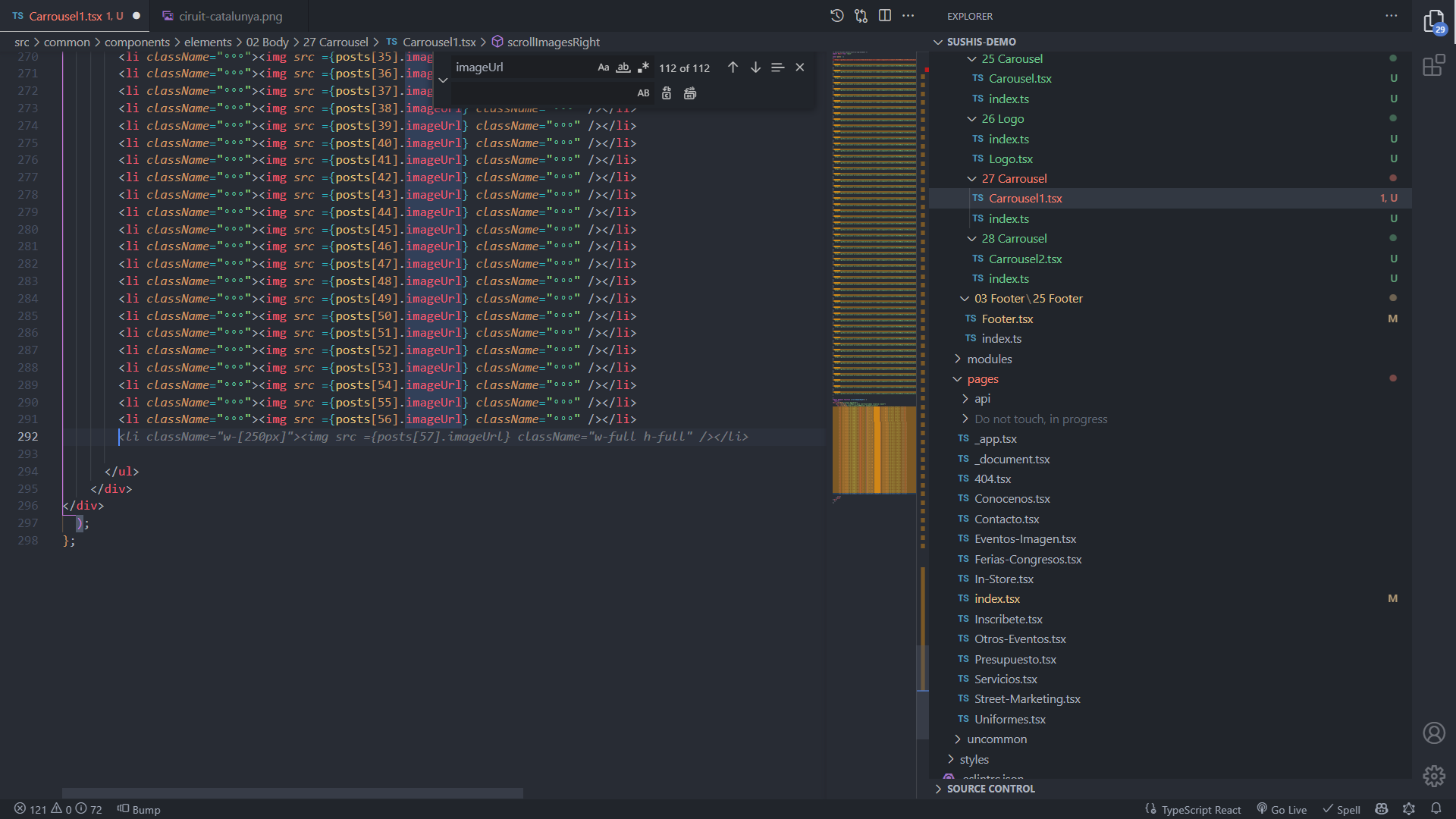Collapse the 28 Carrousel folder
Screen dimensions: 1456x819
pos(971,239)
